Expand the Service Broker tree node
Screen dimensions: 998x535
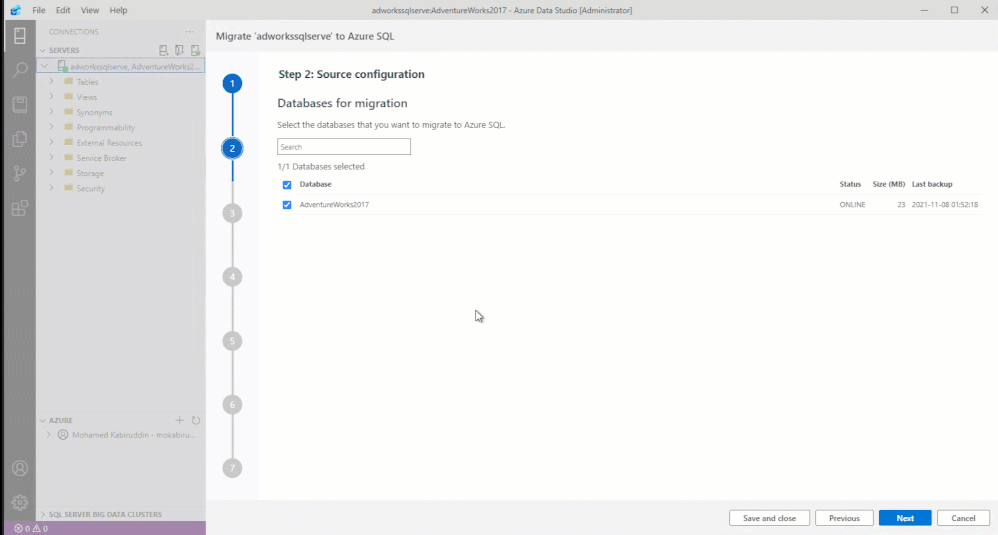[52, 158]
